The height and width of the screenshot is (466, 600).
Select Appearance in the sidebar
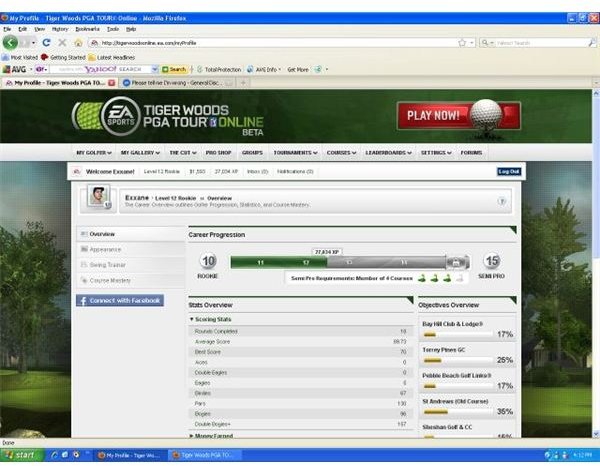[x=130, y=249]
